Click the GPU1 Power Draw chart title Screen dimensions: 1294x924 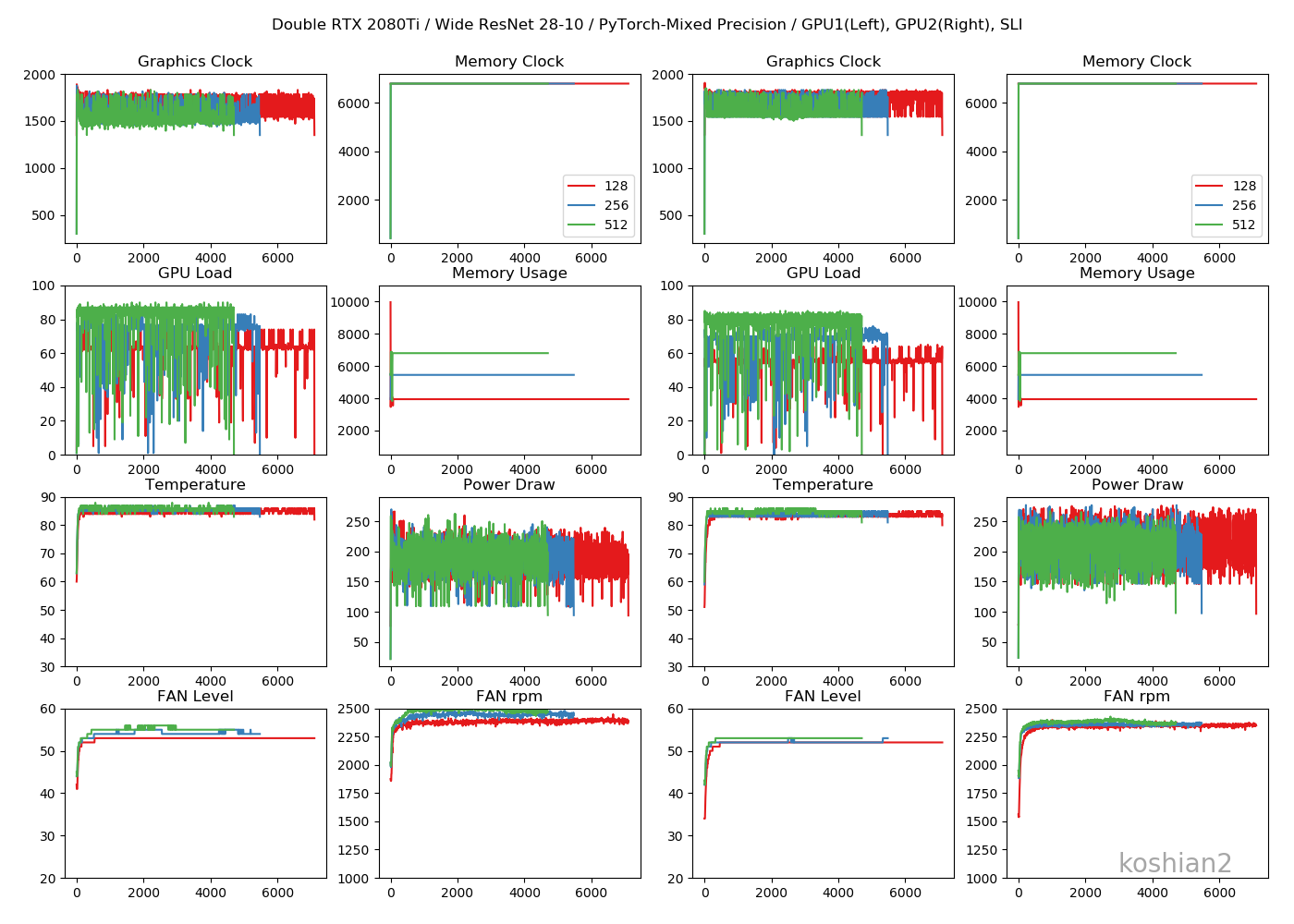(509, 485)
